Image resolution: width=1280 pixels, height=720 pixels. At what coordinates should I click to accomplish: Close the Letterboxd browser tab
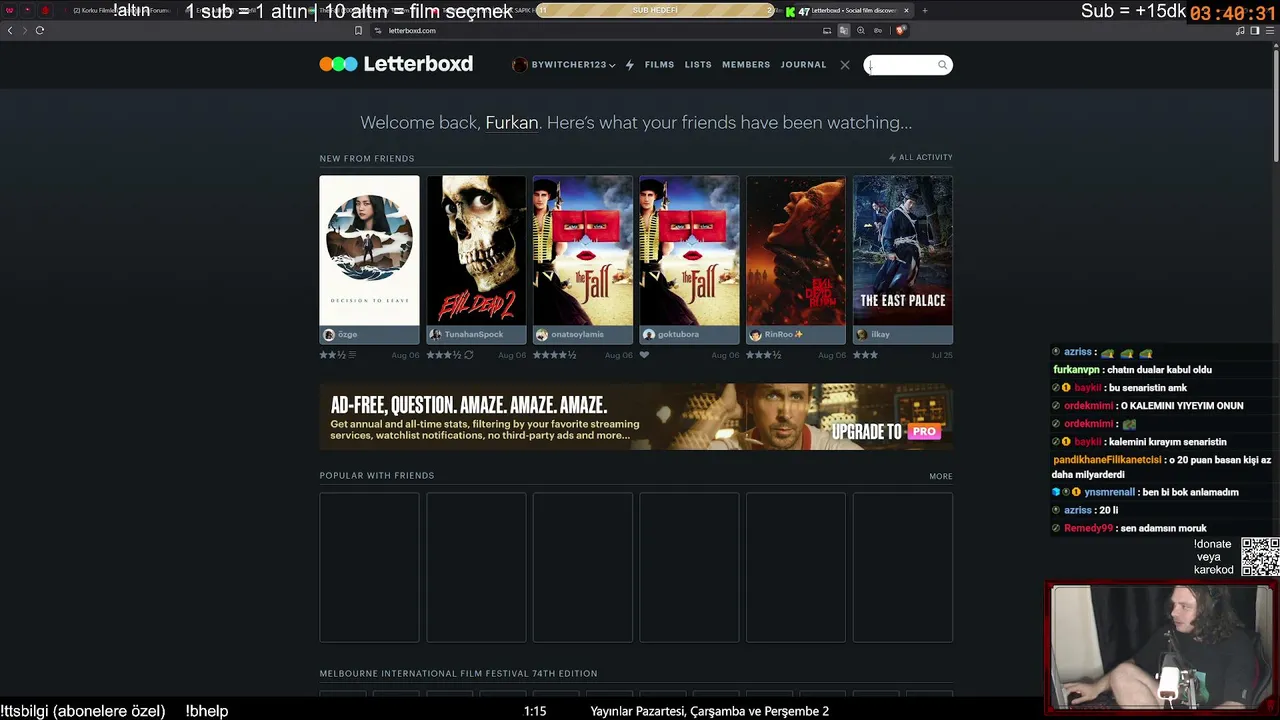[x=906, y=11]
